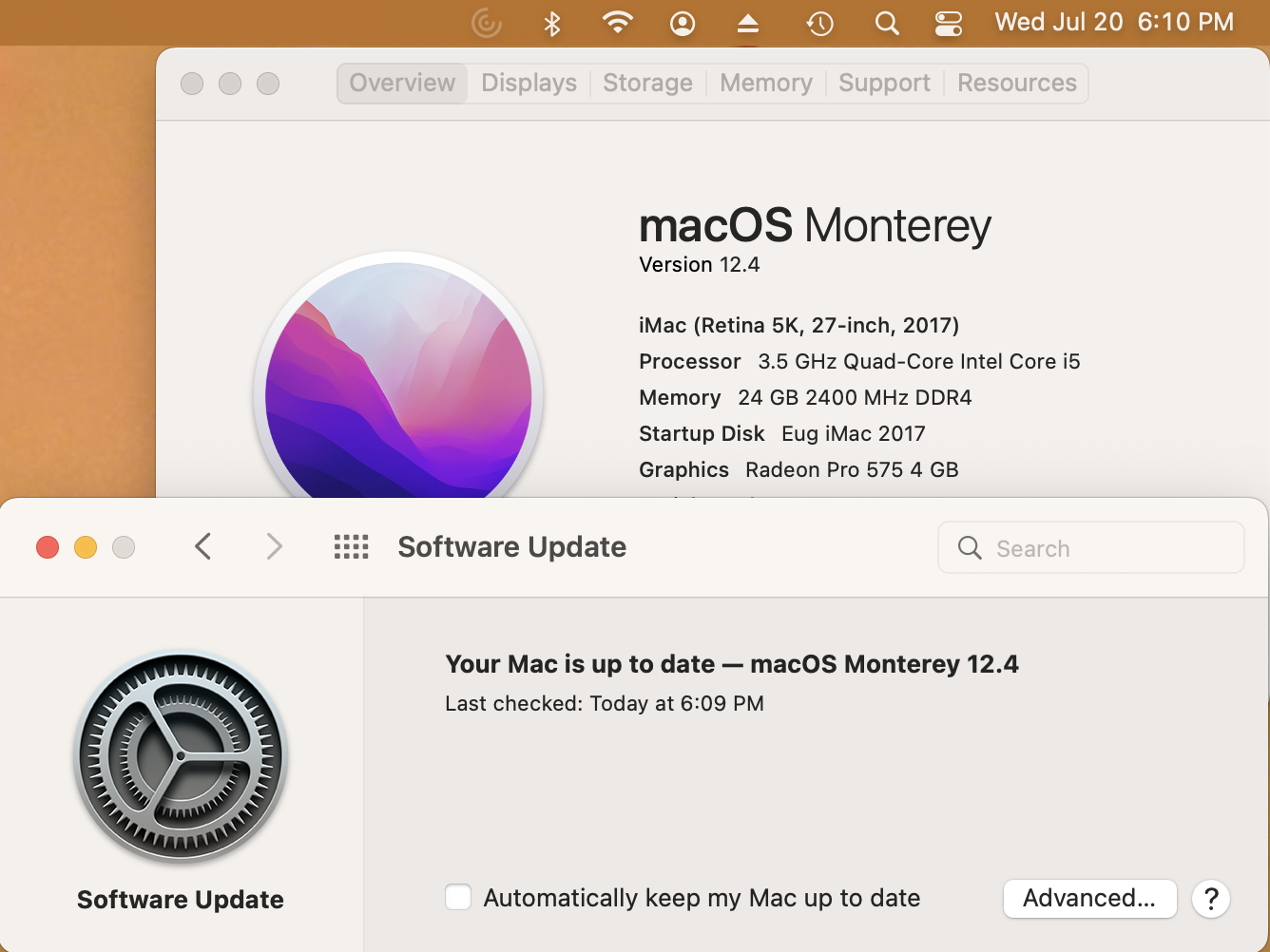Go forward in Software Update window
The width and height of the screenshot is (1270, 952).
[x=274, y=546]
